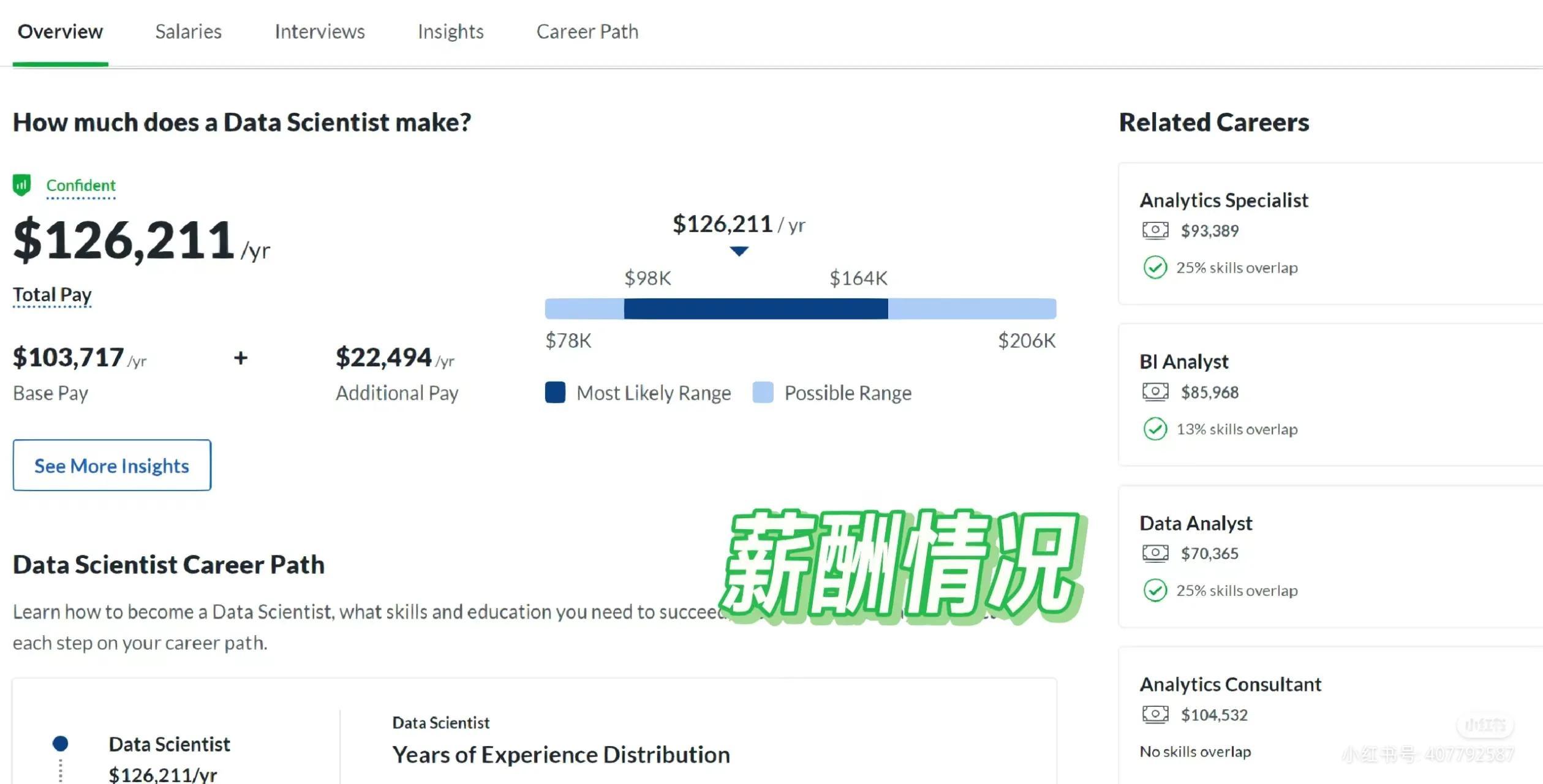
Task: Click the Data Analyst salary money icon
Action: (1155, 553)
